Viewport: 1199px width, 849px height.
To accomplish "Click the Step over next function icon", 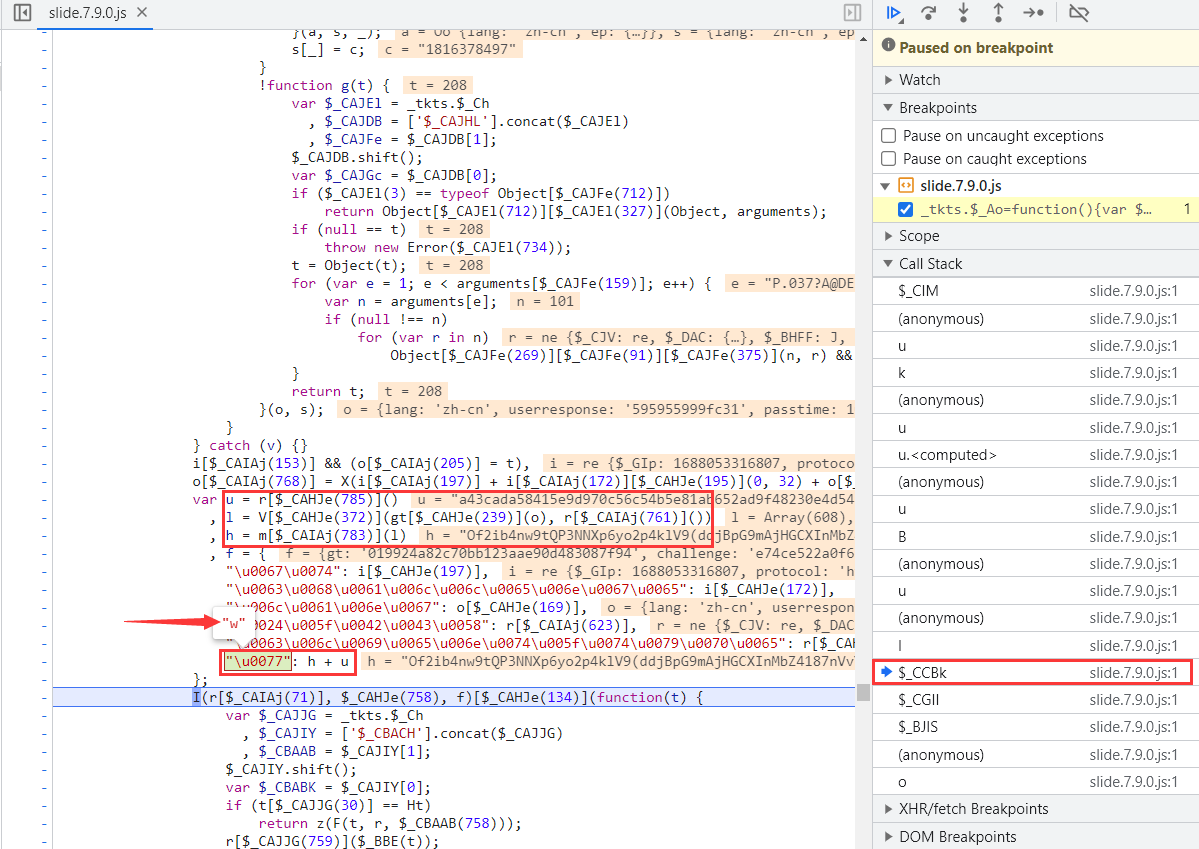I will click(x=929, y=13).
